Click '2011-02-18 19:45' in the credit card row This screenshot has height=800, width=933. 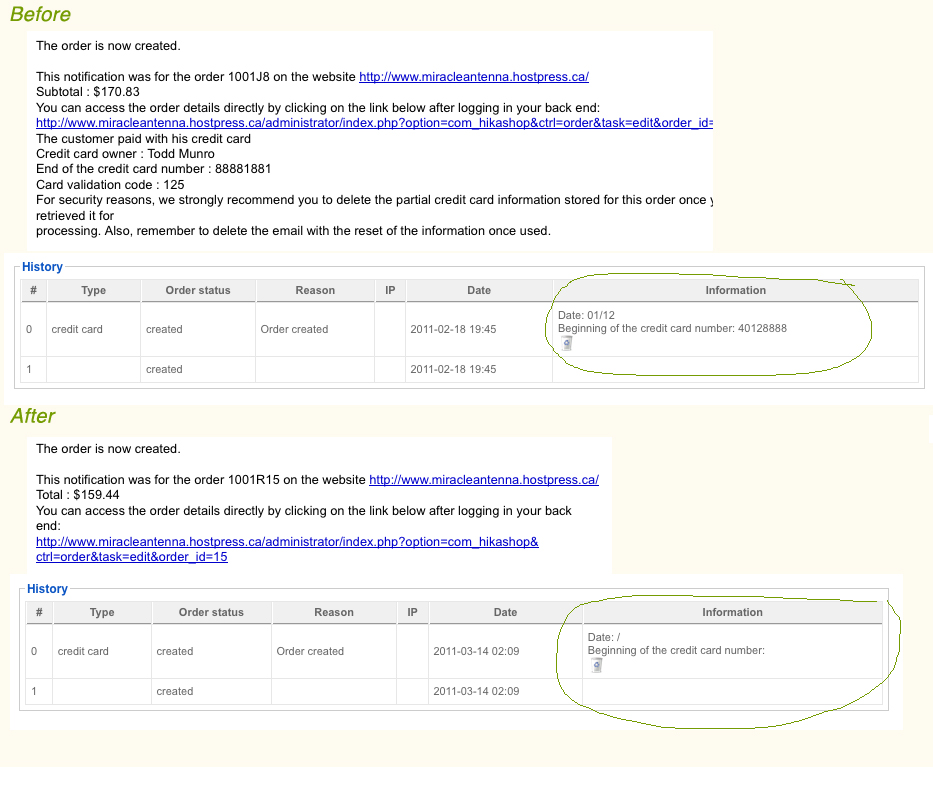pyautogui.click(x=453, y=329)
